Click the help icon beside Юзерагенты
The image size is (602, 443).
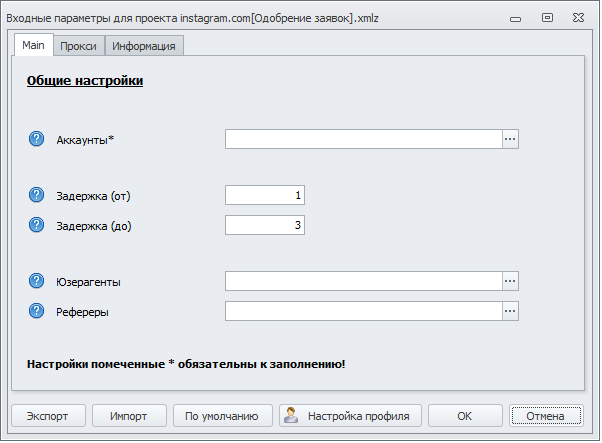37,281
